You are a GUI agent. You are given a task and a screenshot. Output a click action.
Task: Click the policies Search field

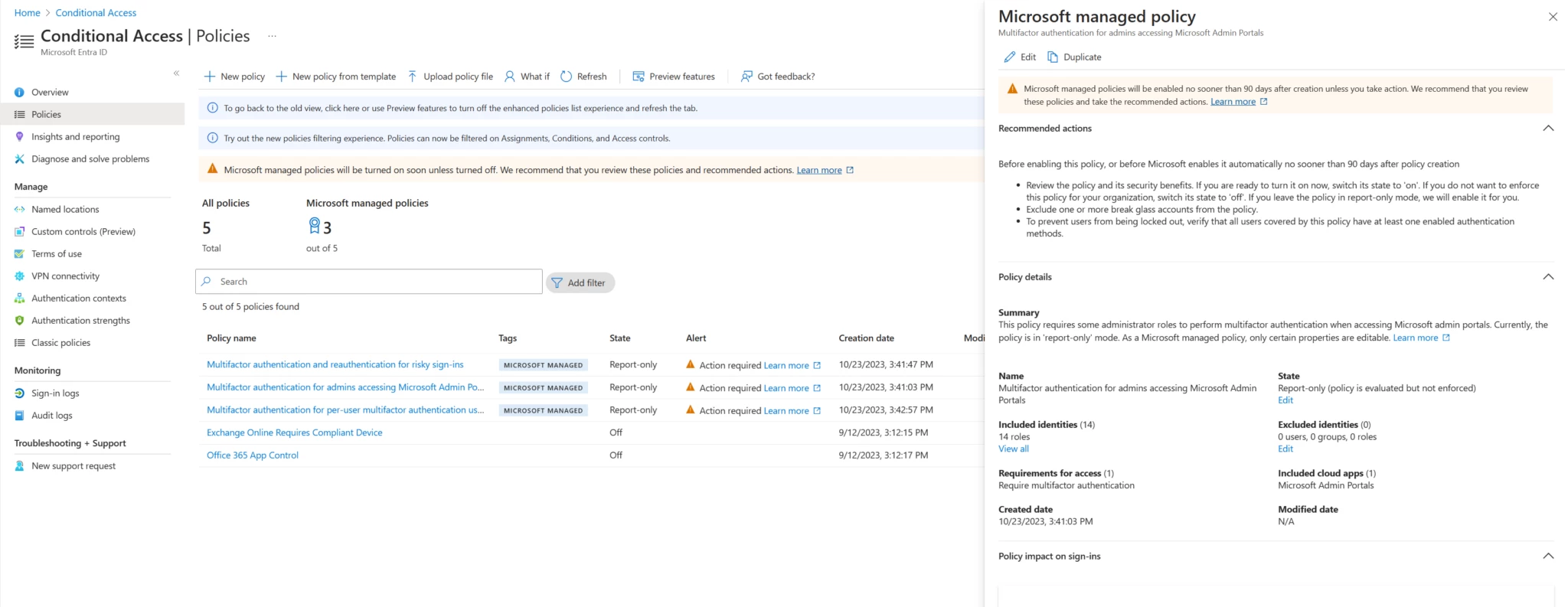pos(375,282)
